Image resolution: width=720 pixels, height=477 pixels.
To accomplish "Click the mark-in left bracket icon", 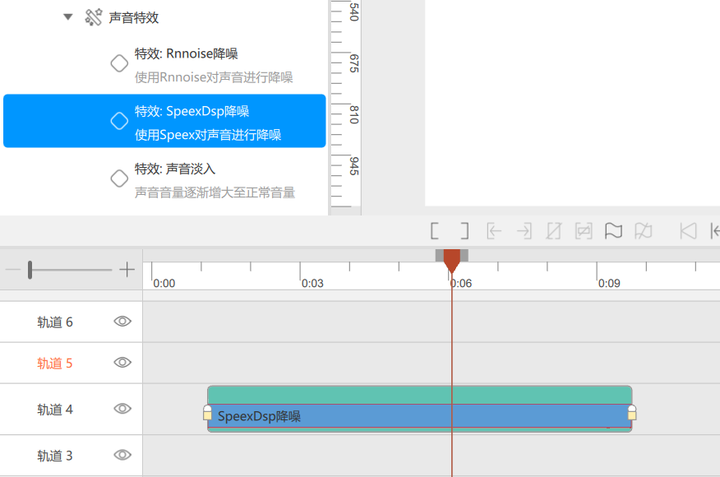I will (434, 231).
